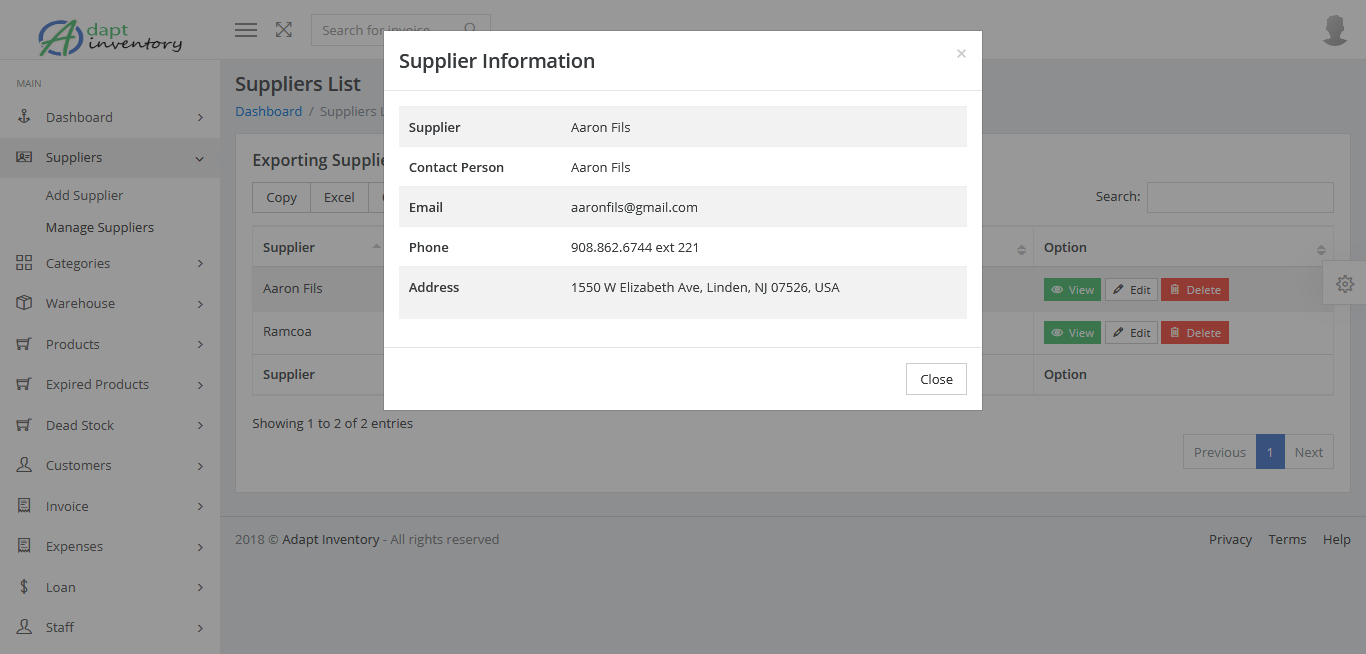Open Add Supplier submenu item

pos(84,195)
